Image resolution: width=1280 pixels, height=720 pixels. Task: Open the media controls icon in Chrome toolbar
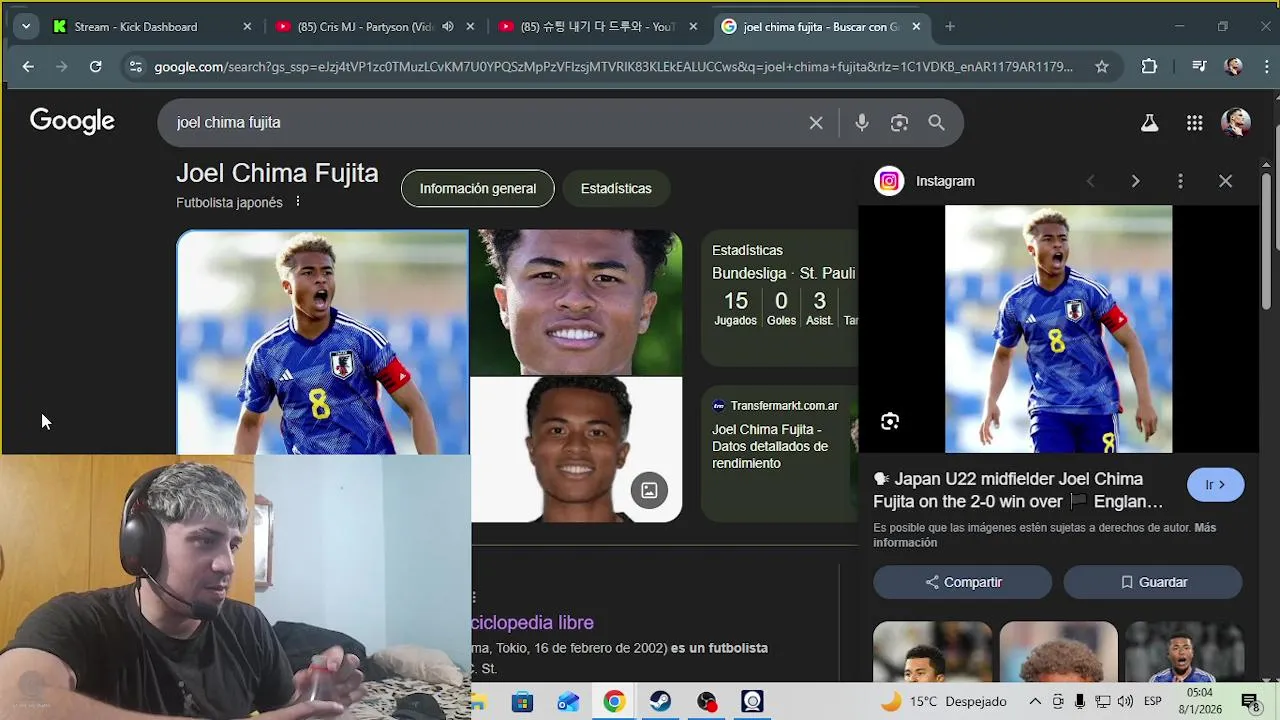pos(1199,67)
